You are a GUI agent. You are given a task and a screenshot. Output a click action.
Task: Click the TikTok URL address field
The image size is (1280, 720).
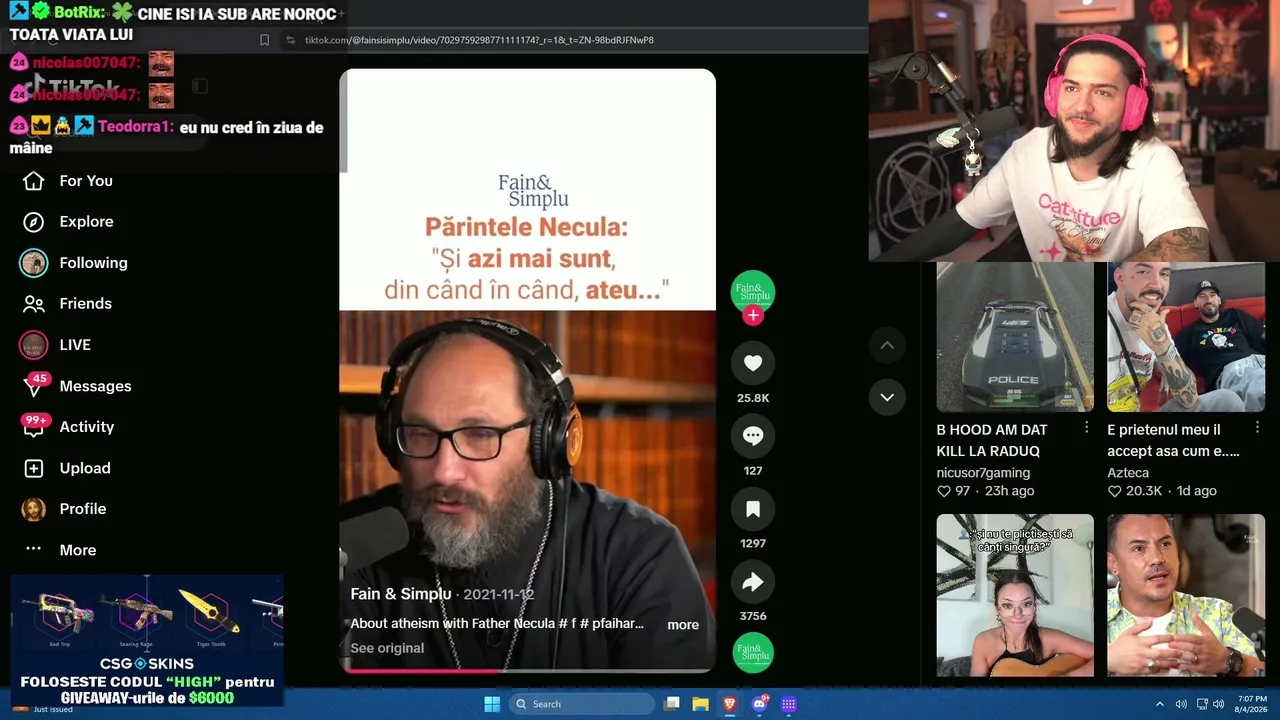(x=480, y=40)
